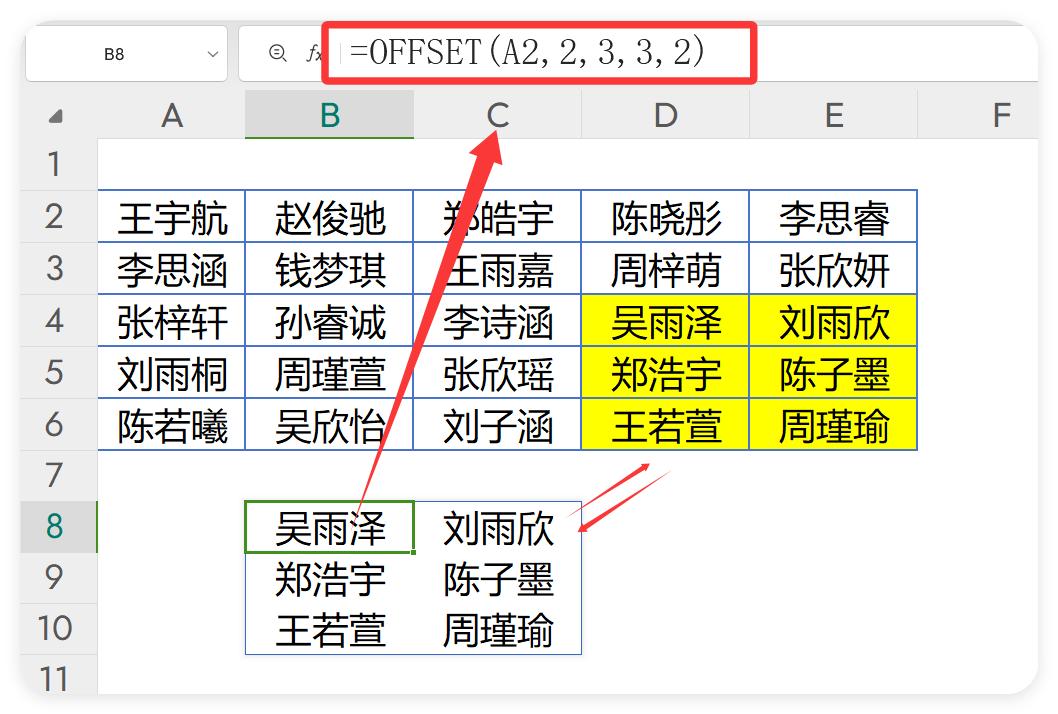Select column D header

665,115
